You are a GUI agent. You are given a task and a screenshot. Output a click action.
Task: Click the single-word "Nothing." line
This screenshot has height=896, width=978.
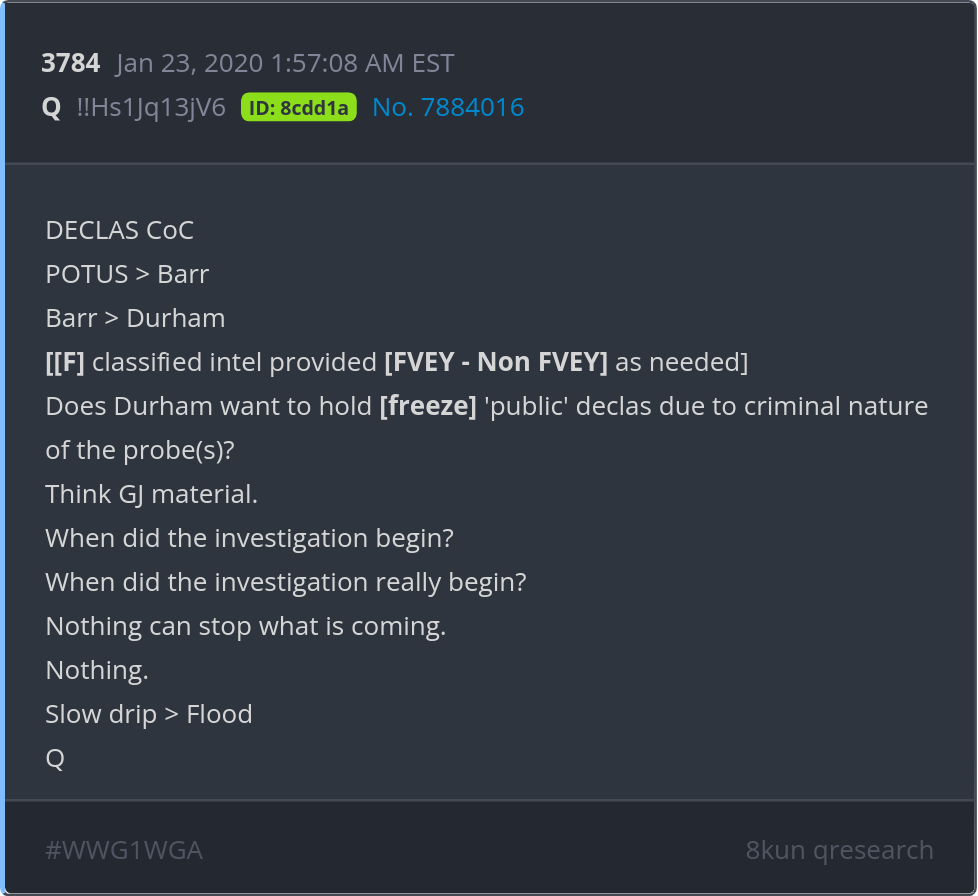pos(97,670)
